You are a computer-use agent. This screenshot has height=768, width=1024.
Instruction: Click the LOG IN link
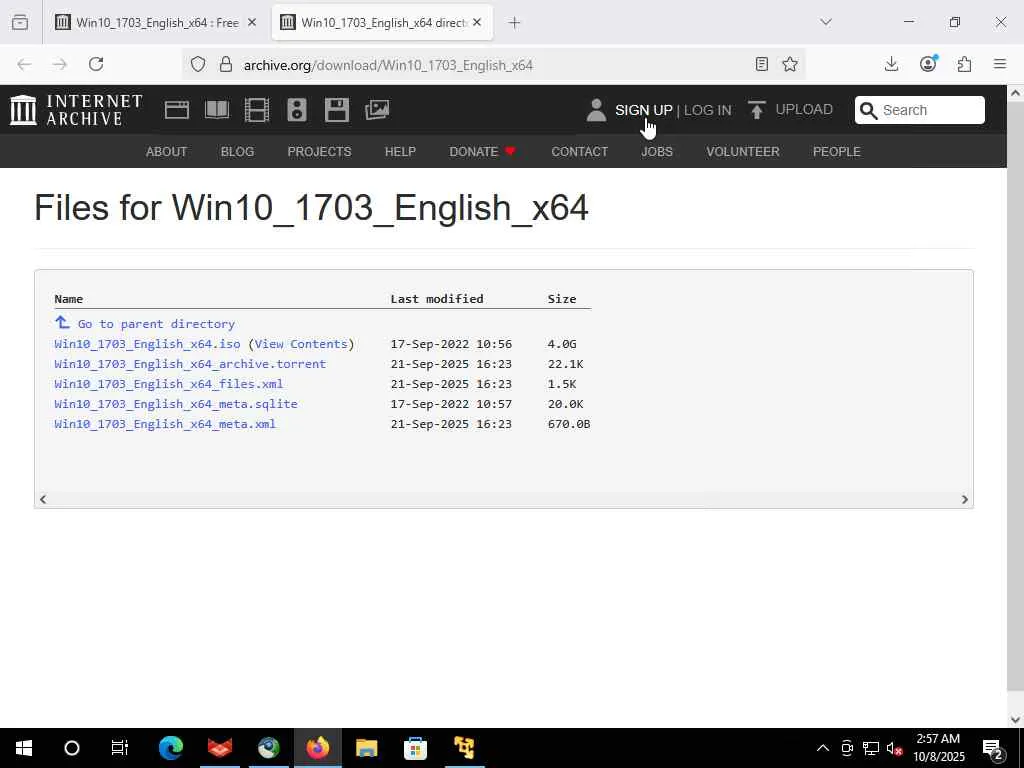tap(707, 110)
